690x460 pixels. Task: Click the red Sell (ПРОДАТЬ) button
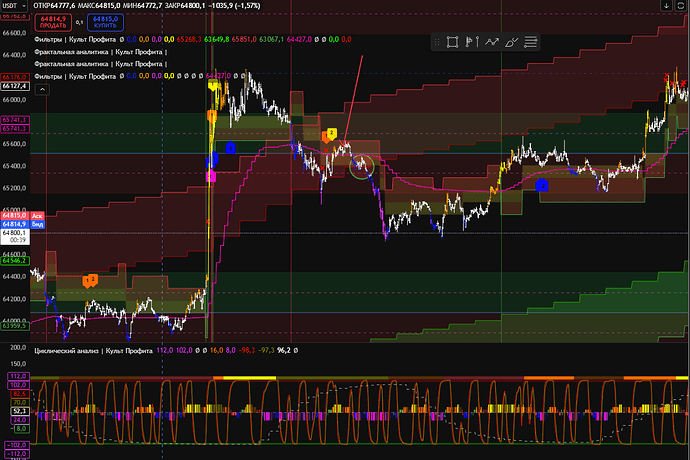point(52,21)
